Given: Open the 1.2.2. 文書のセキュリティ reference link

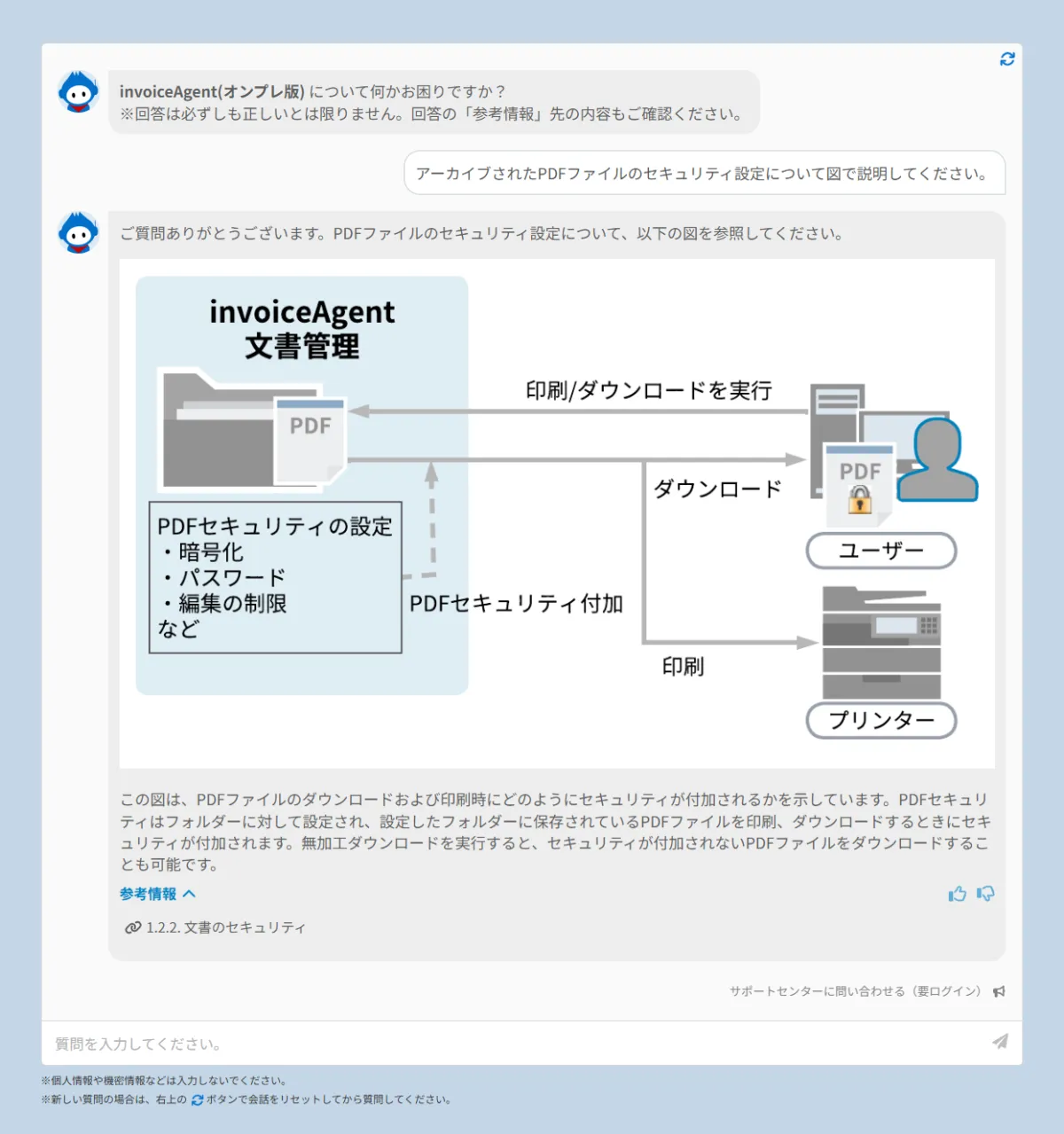Looking at the screenshot, I should click(225, 927).
